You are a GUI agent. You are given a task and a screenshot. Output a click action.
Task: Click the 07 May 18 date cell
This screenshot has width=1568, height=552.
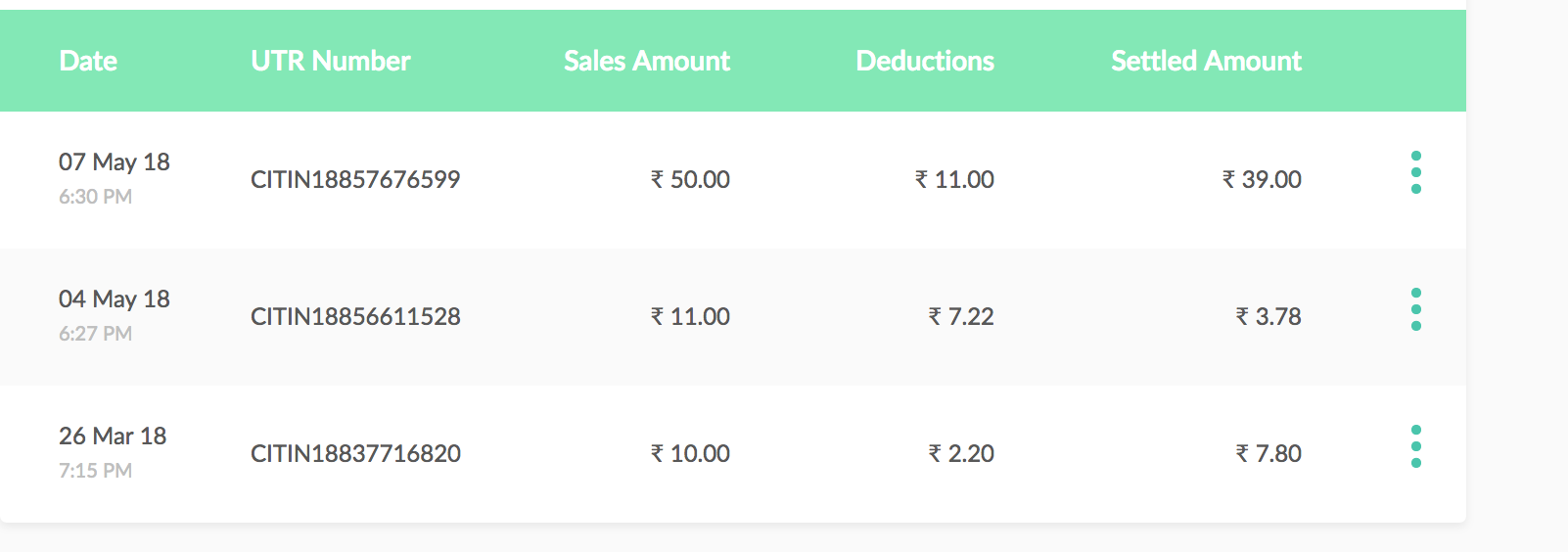[x=115, y=161]
